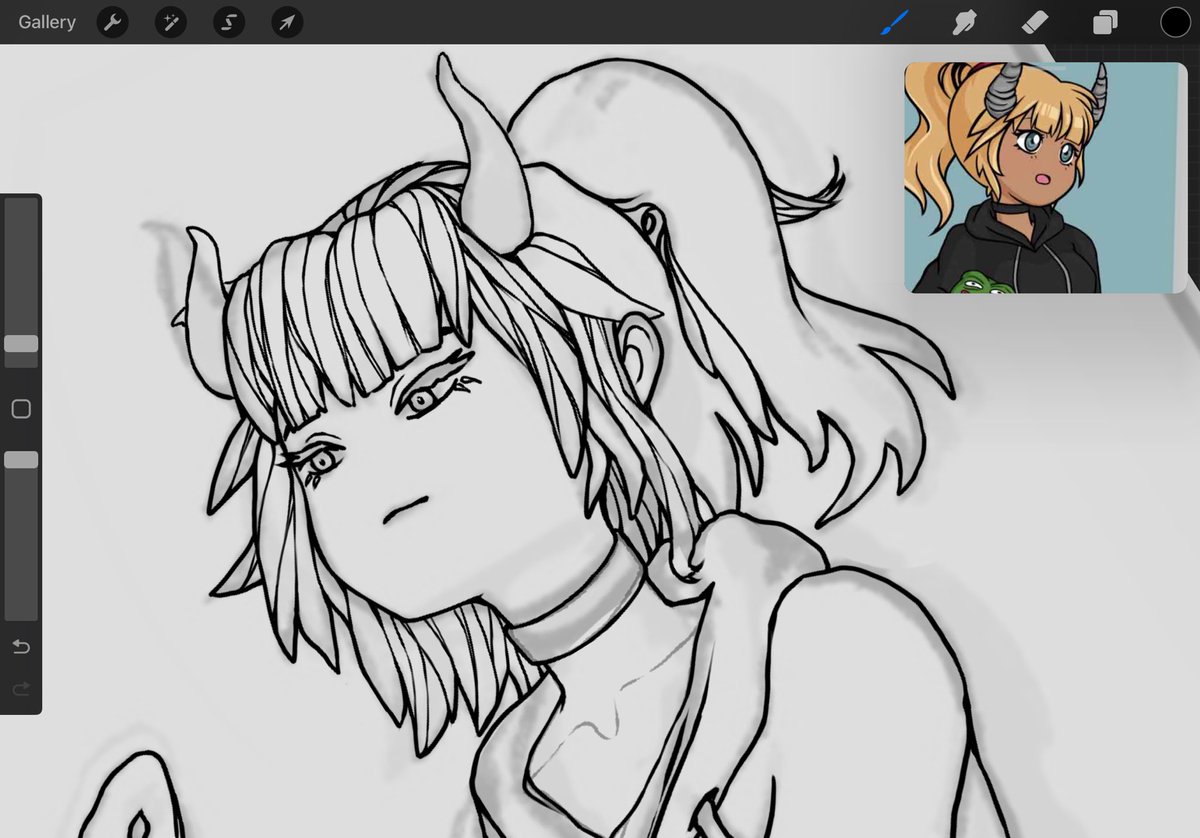Open Brush tool settings again to reveal Brush Library
Screen dimensions: 1200x838
click(895, 21)
